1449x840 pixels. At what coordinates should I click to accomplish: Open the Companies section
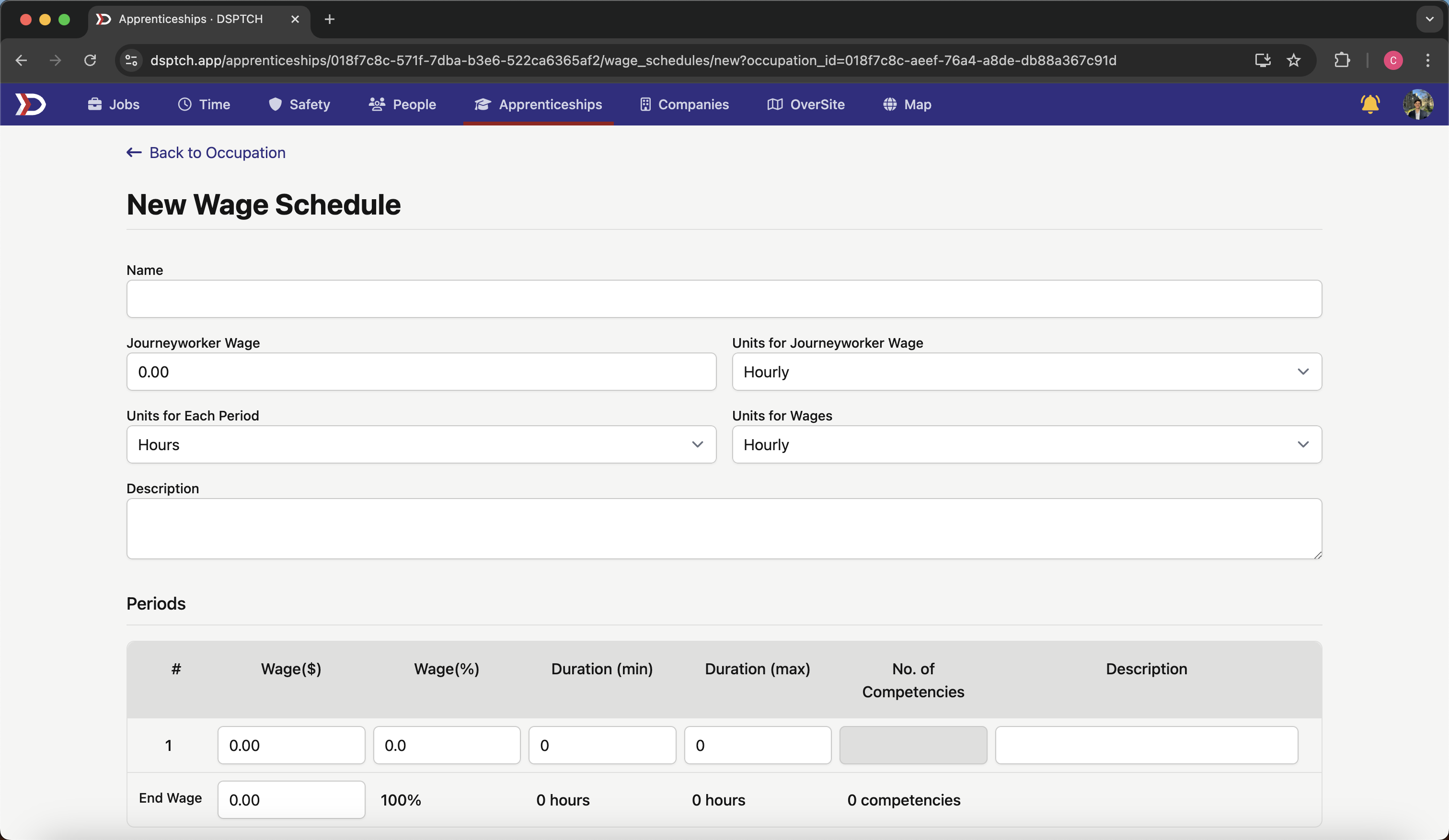684,104
